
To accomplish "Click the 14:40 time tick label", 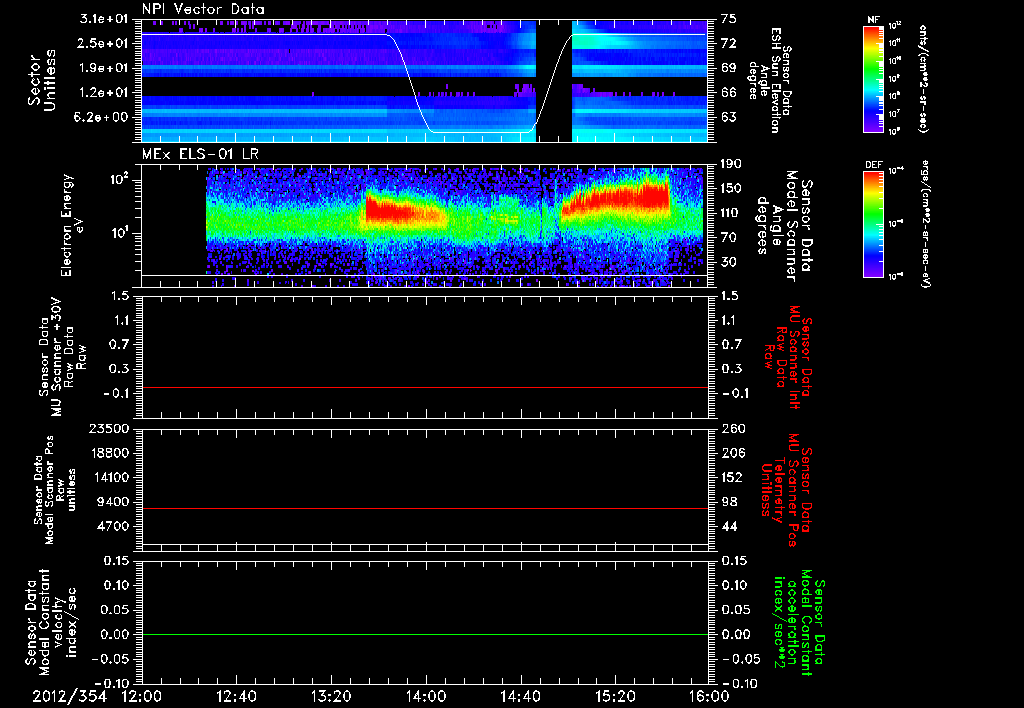I will (520, 696).
